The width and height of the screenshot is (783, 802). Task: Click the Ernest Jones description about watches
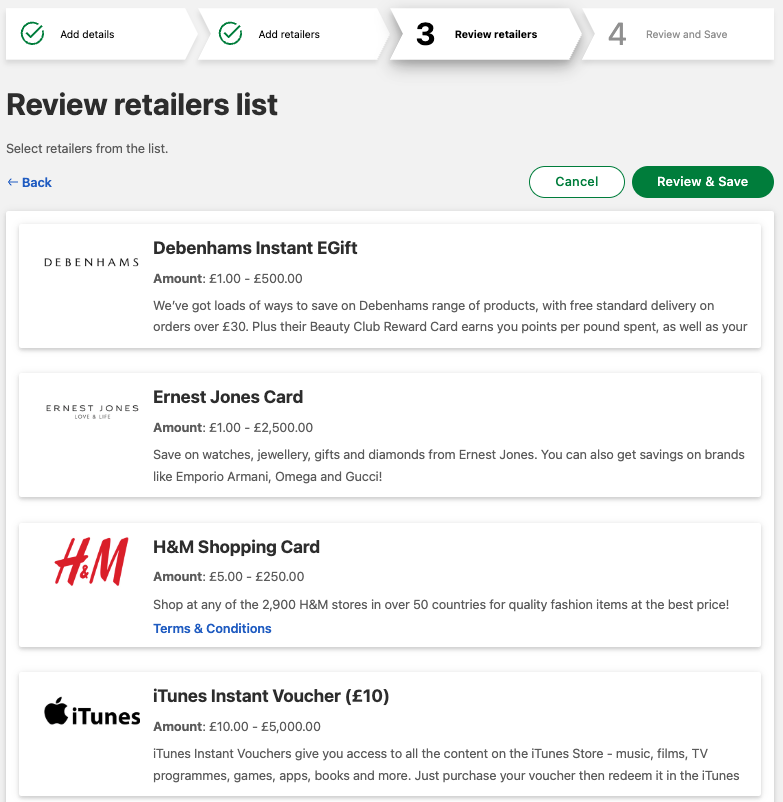tap(449, 465)
